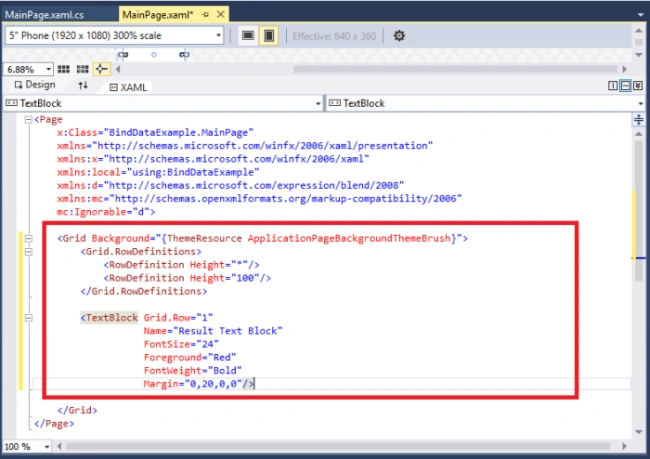Switch to horizontal split view icon
This screenshot has width=650, height=459.
[x=626, y=86]
